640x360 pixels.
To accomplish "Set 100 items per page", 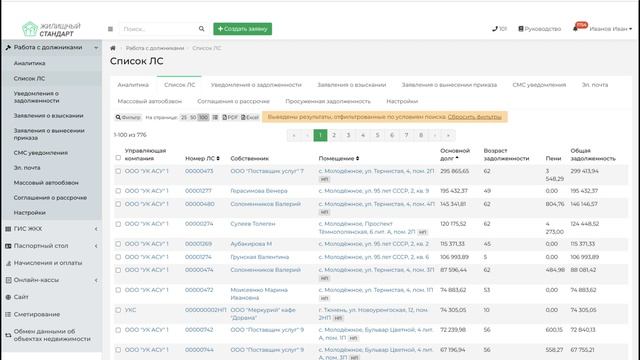I will click(203, 117).
